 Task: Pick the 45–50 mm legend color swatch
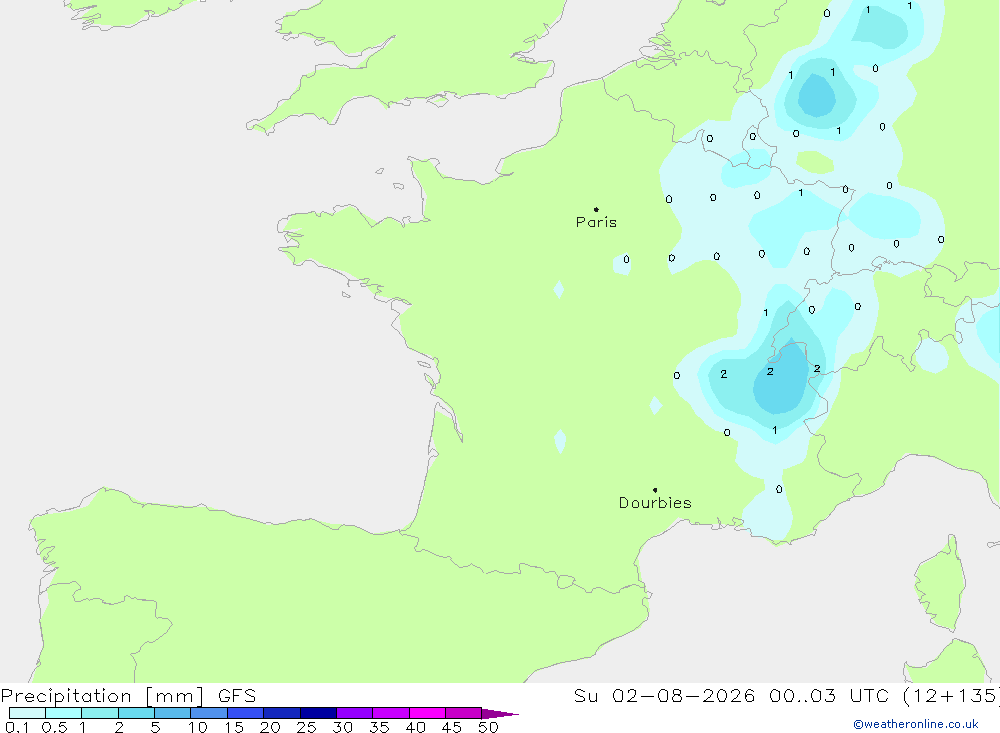464,713
